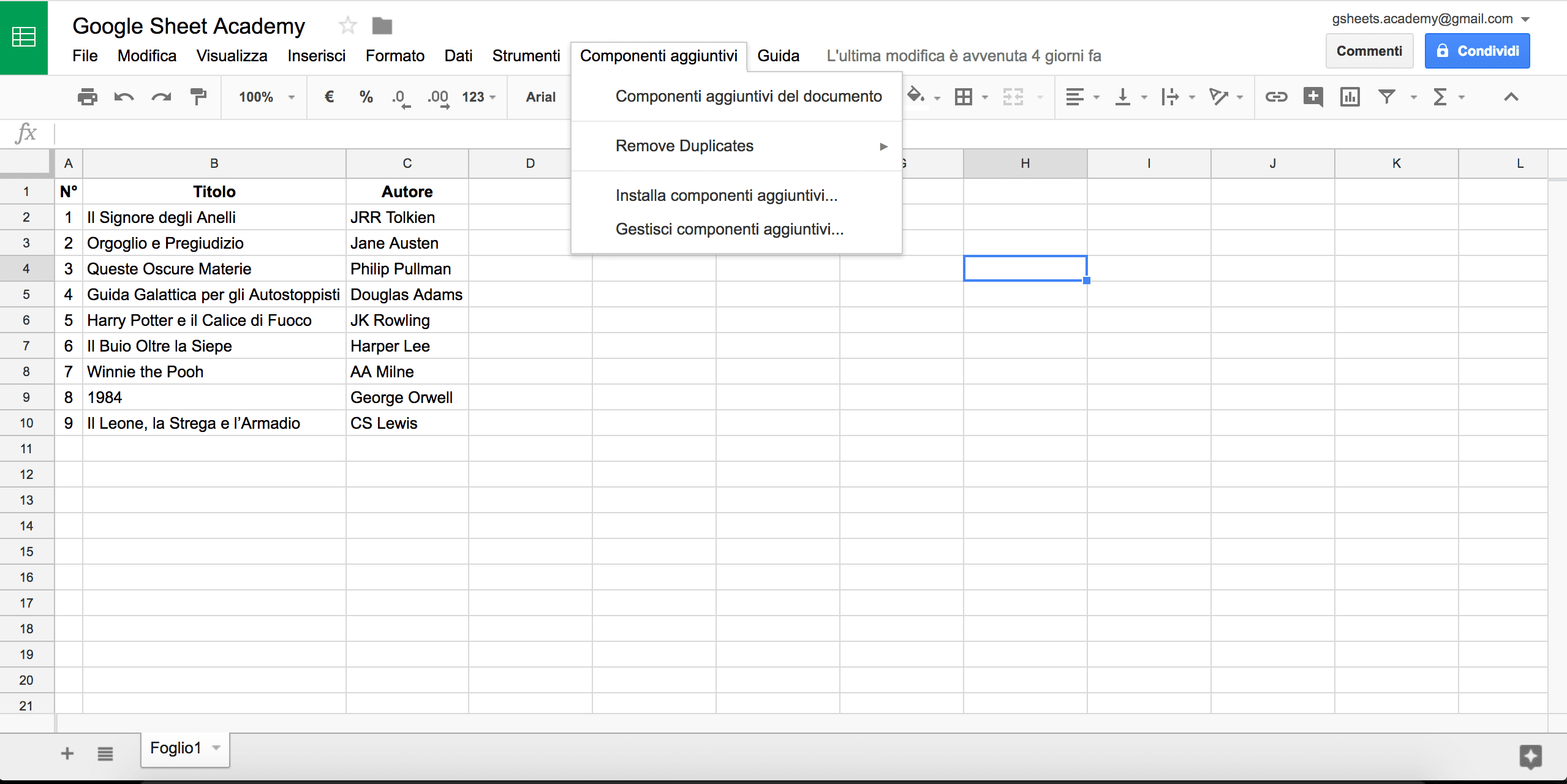Undo the last action
Viewport: 1567px width, 784px height.
pos(124,97)
